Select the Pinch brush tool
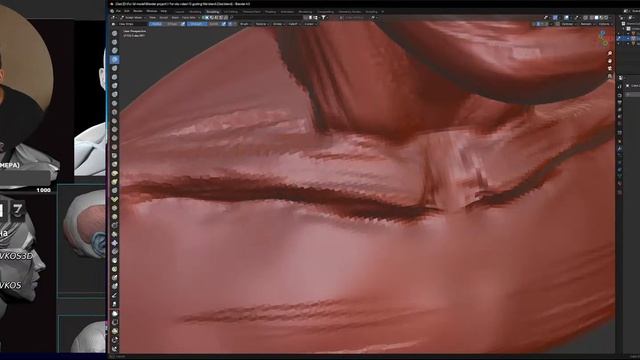 pos(115,155)
